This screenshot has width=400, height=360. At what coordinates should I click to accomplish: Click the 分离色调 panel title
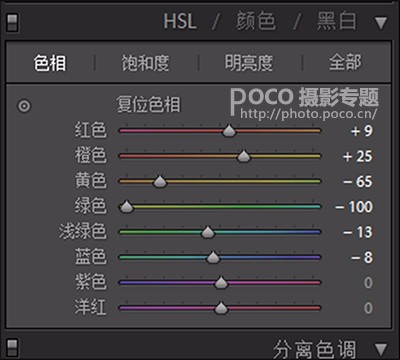314,349
